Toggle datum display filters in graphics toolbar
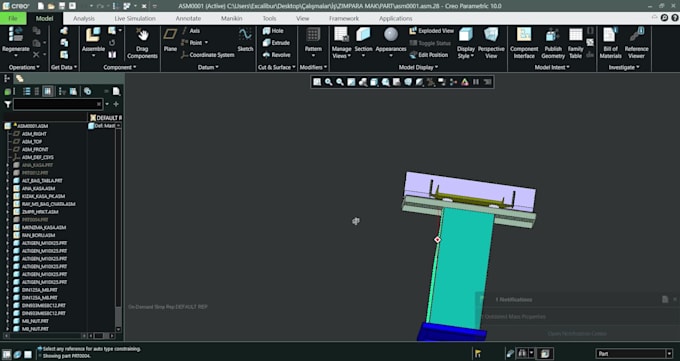Viewport: 680px width, 361px height. click(x=431, y=82)
